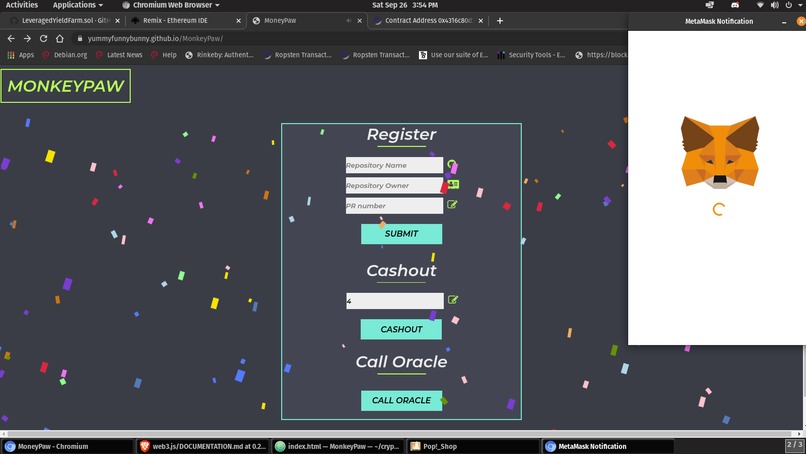Image resolution: width=806 pixels, height=454 pixels.
Task: Focus the Repository Name field
Action: 394,165
